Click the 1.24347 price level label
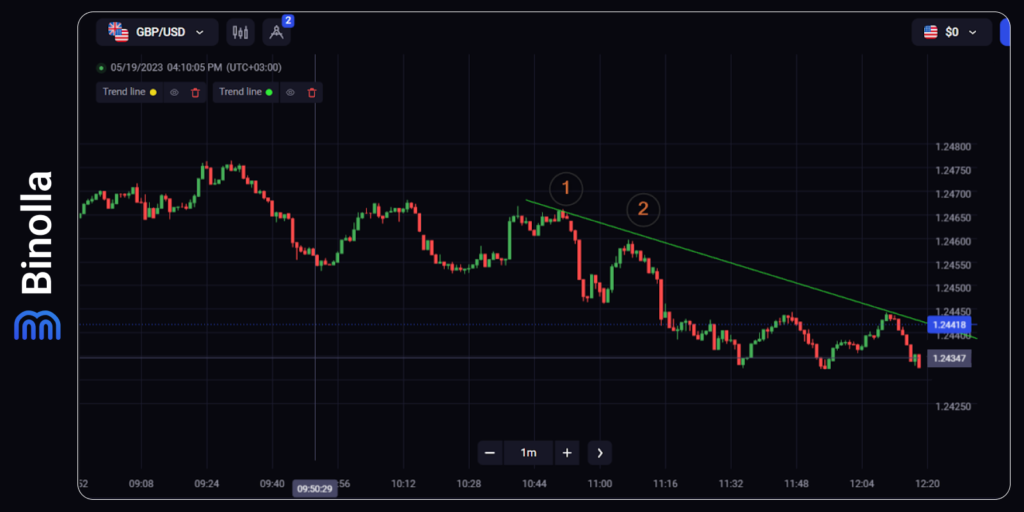This screenshot has width=1024, height=512. point(949,359)
